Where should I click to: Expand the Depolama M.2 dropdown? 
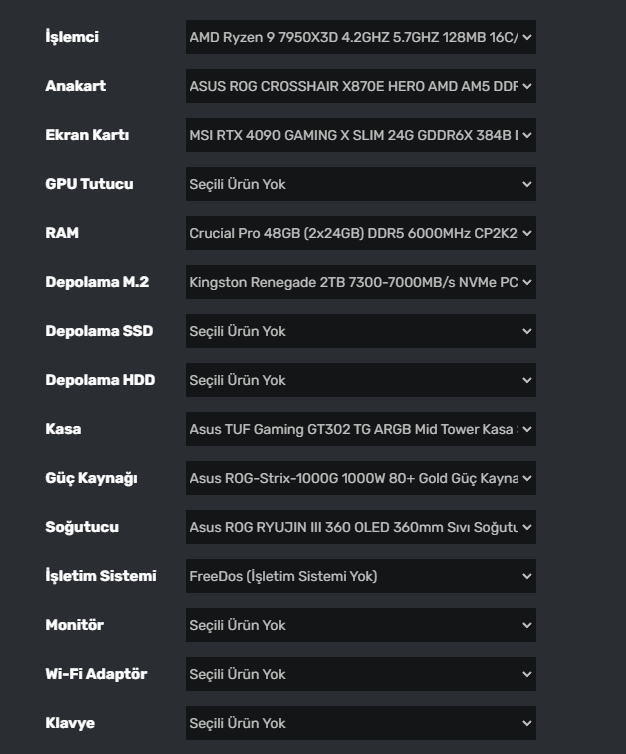point(360,283)
